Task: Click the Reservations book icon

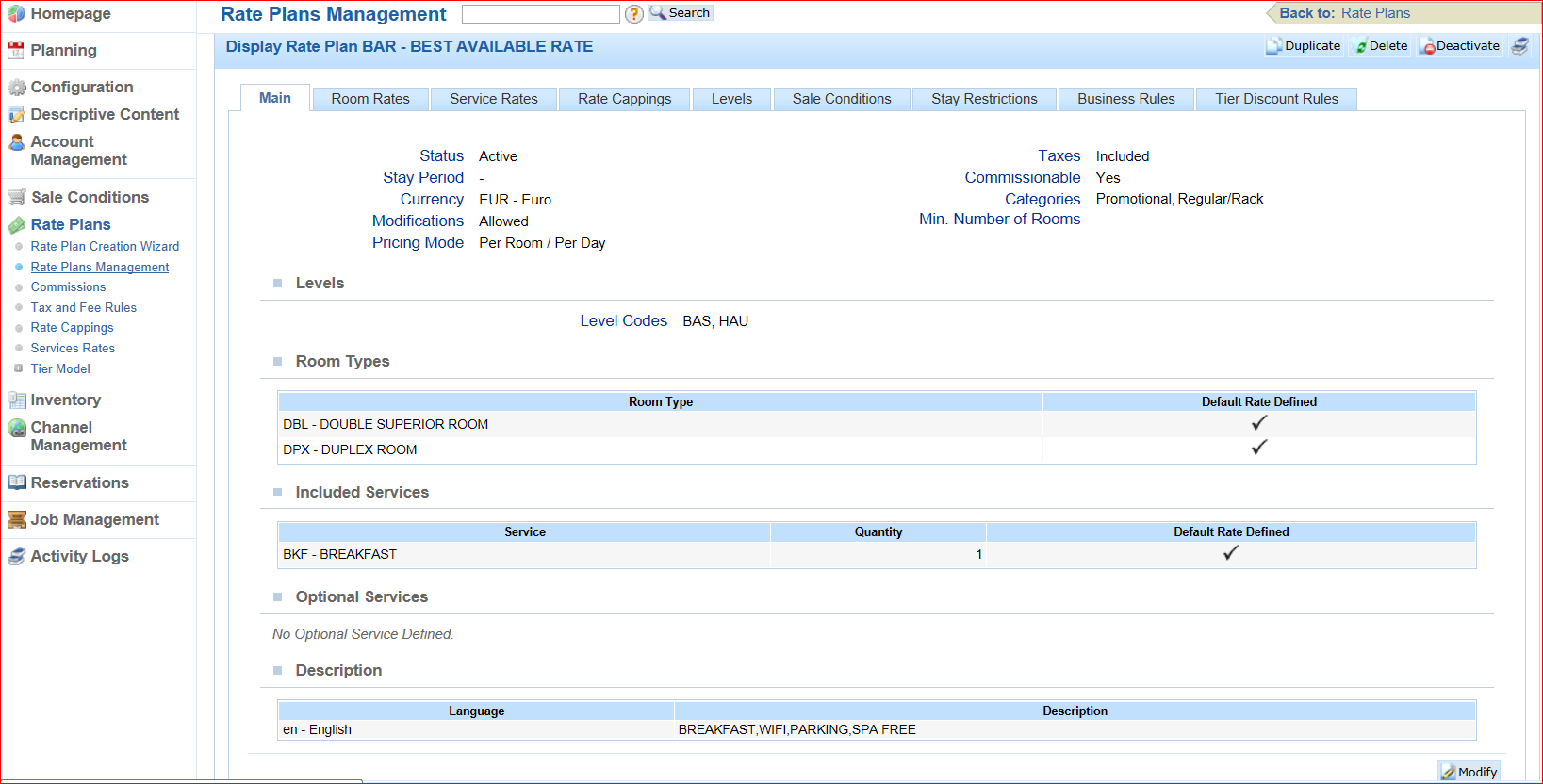Action: [16, 482]
